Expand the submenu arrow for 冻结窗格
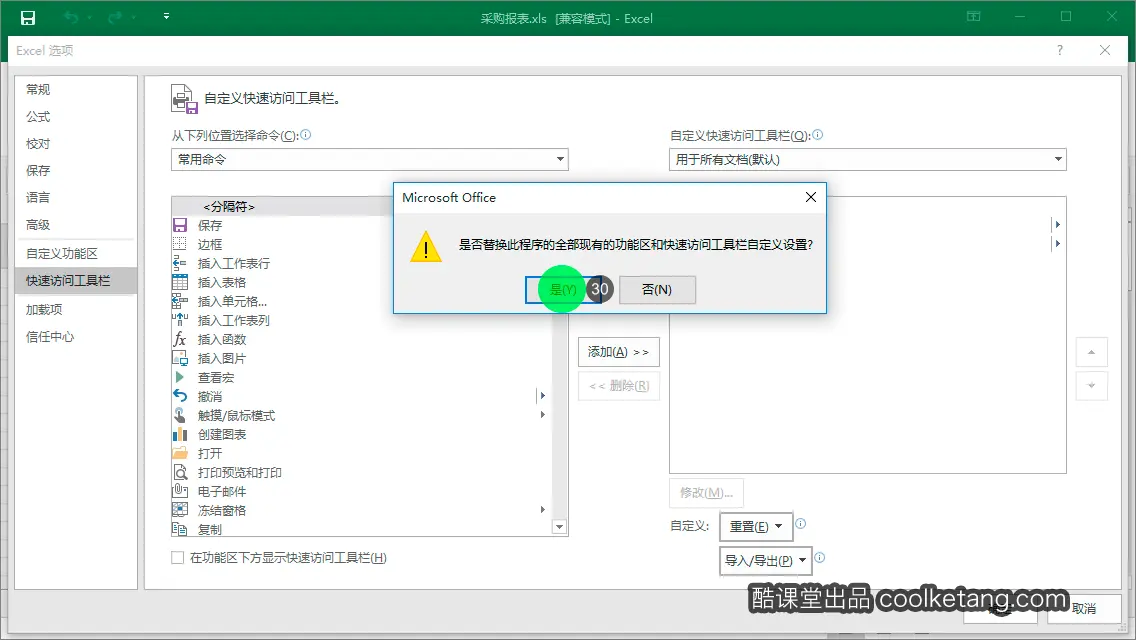 point(543,510)
